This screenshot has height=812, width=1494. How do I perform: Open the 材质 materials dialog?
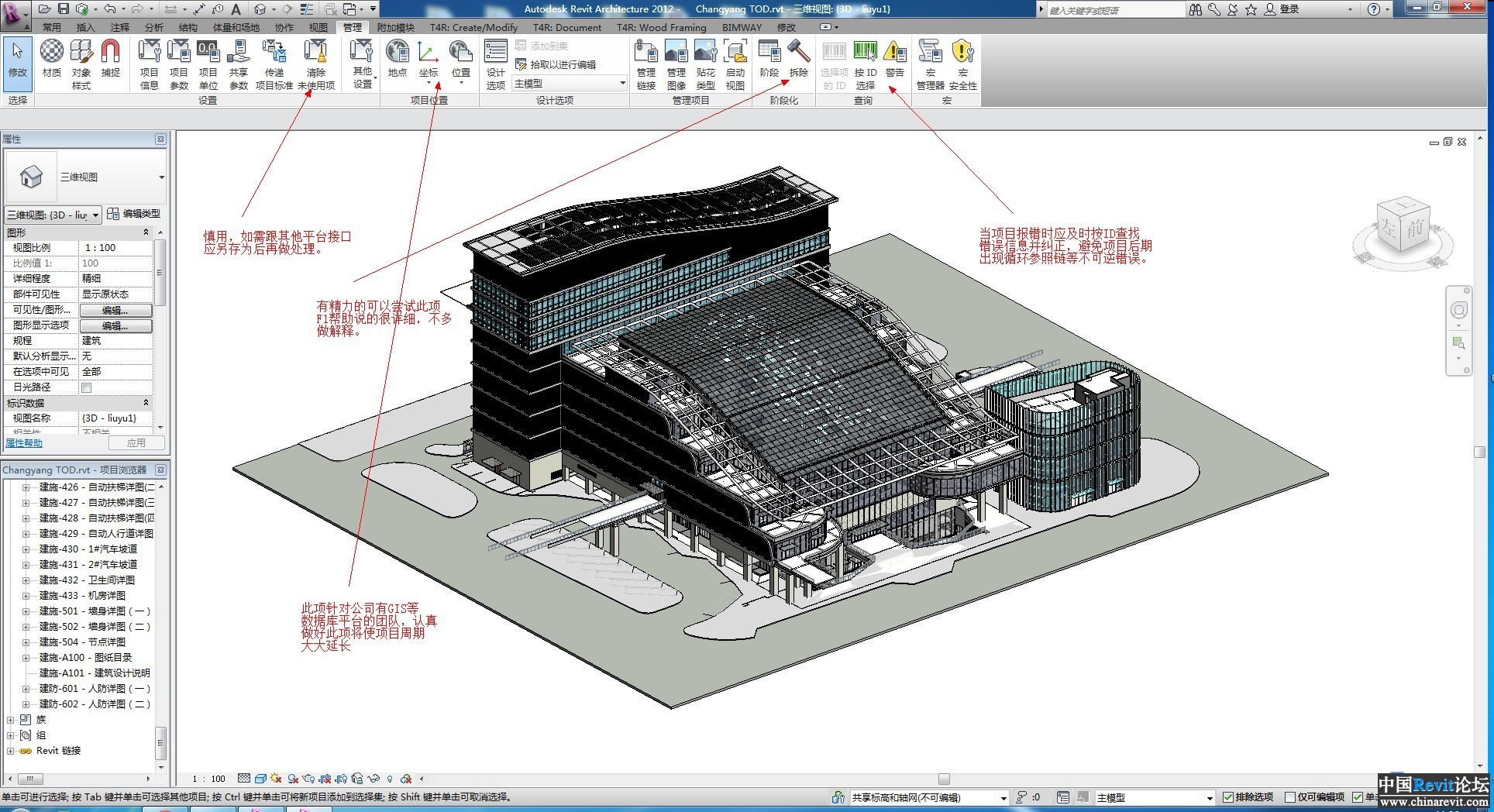(x=52, y=60)
